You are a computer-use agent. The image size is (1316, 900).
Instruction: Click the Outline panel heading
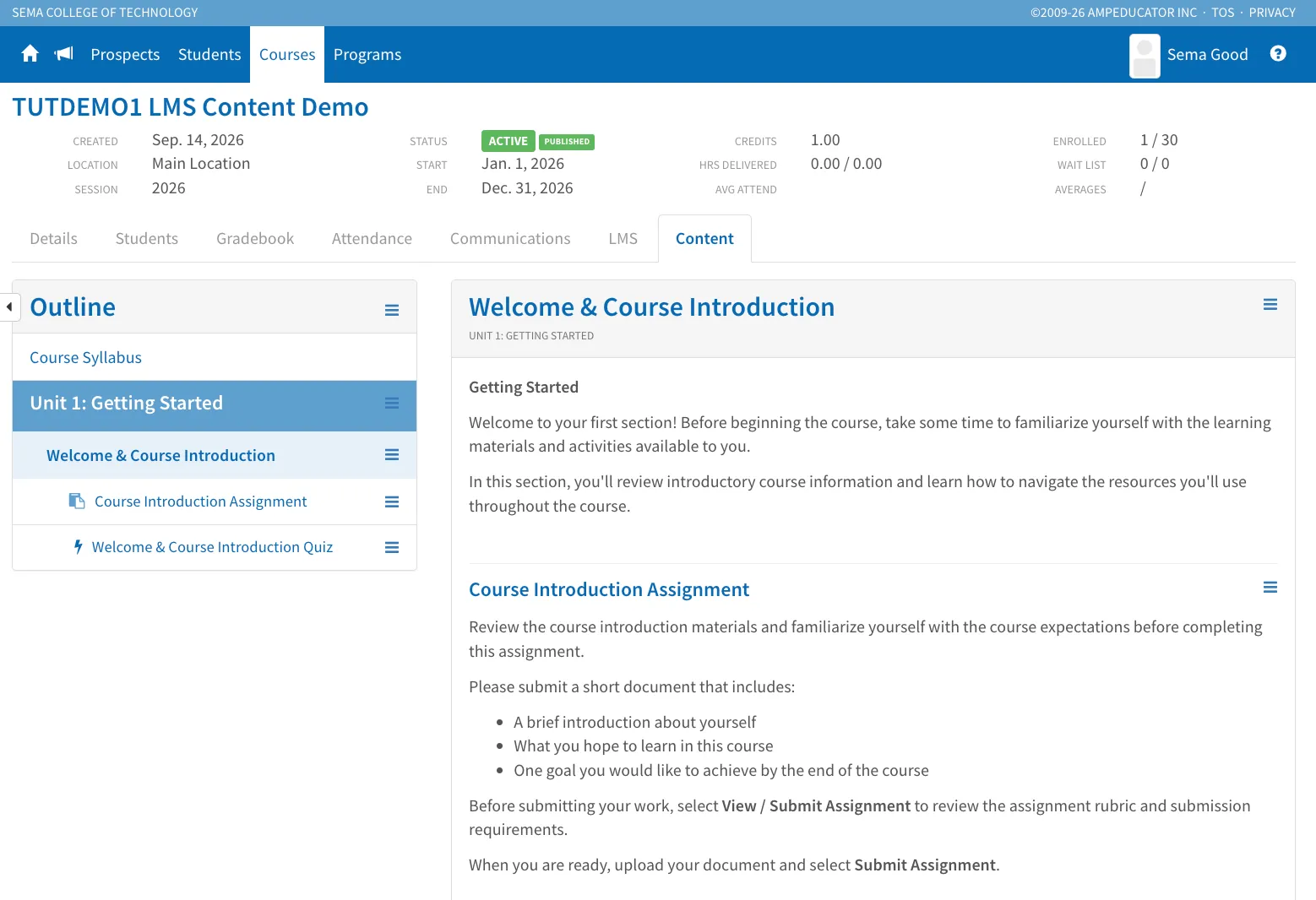click(x=73, y=307)
